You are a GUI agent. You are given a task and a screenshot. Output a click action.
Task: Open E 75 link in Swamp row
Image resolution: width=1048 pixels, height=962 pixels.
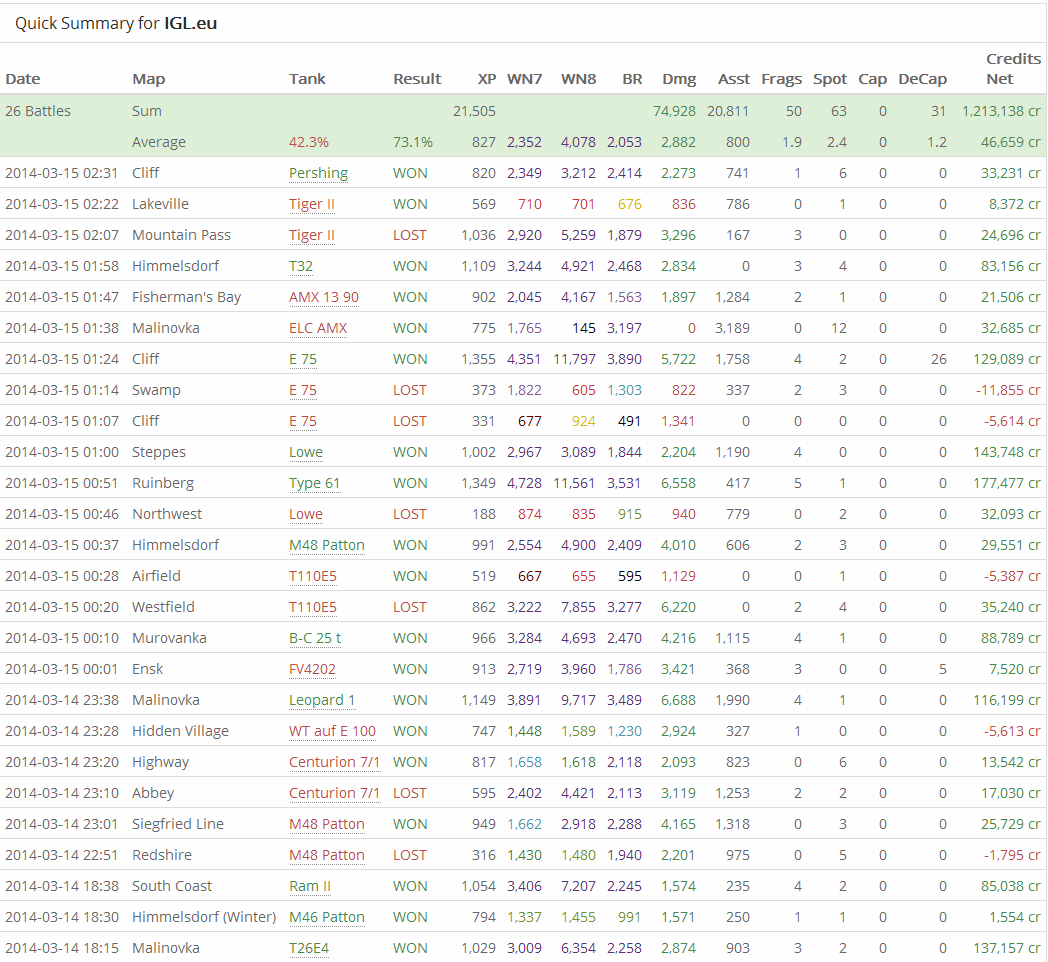303,390
